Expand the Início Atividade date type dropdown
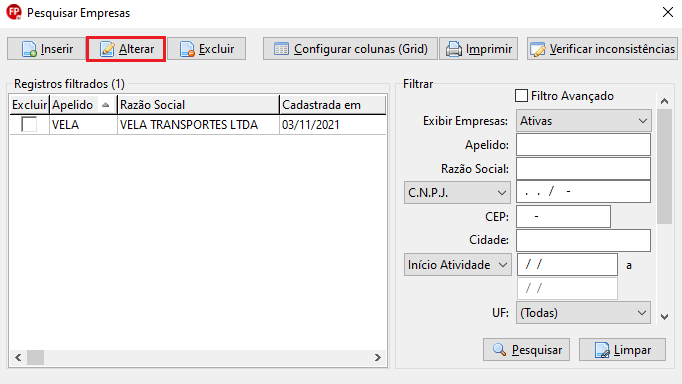Screen dimensions: 682x384 click(x=457, y=265)
